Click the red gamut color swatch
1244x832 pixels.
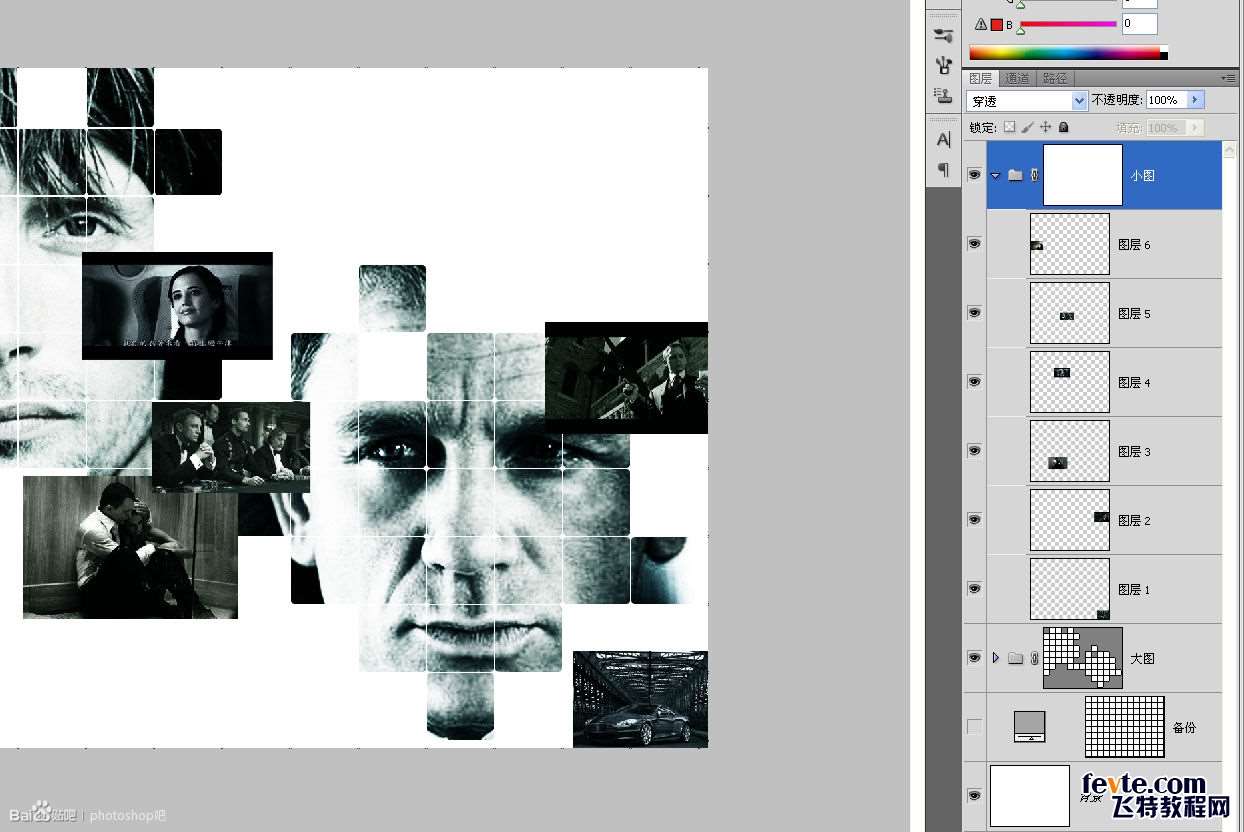(x=996, y=24)
